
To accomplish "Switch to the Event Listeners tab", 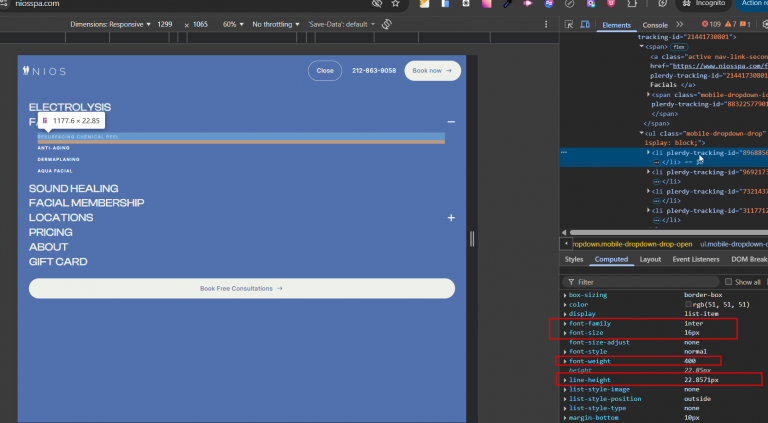I will 696,259.
